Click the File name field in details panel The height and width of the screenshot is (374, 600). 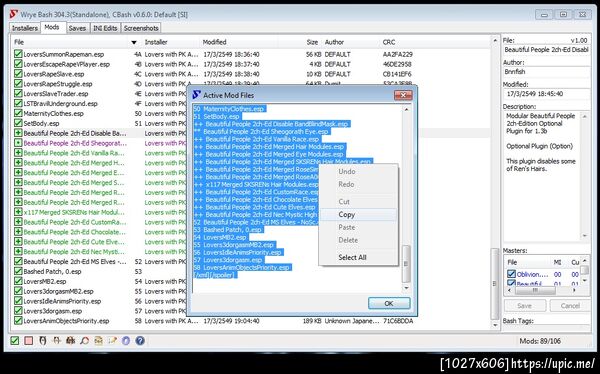[546, 50]
